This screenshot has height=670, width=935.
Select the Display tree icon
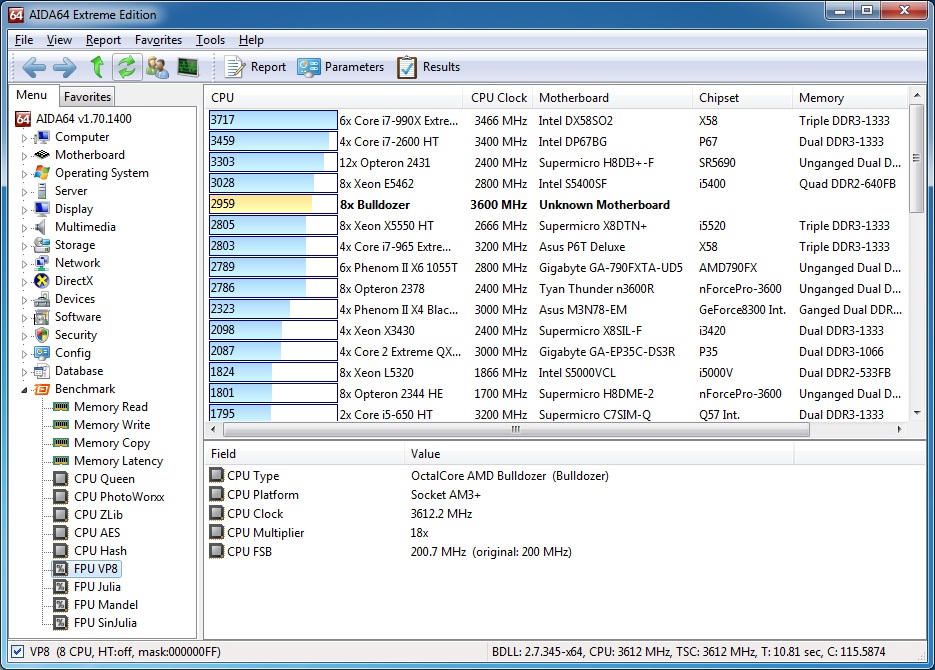tap(42, 209)
